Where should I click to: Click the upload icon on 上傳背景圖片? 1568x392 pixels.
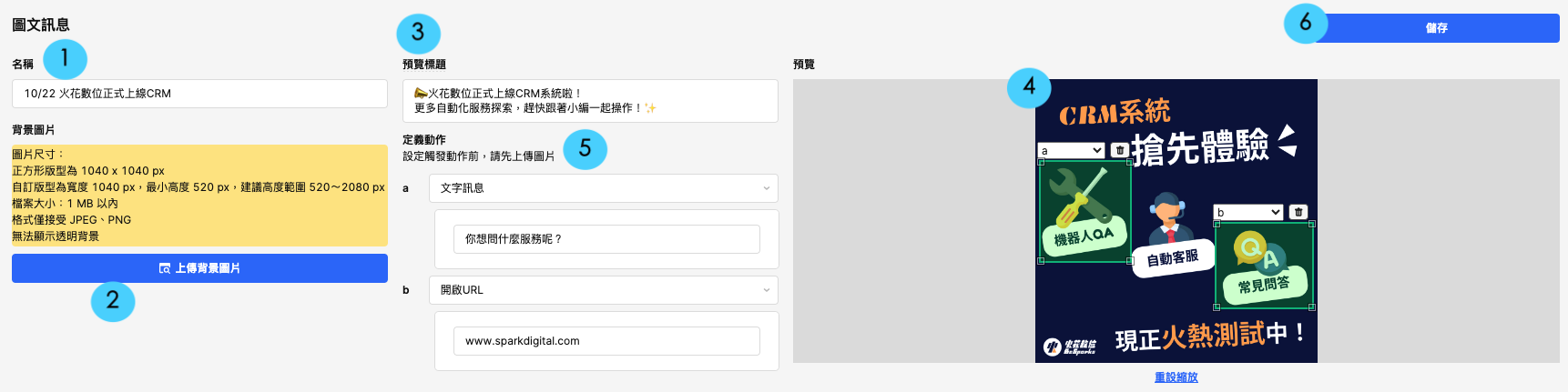point(165,268)
